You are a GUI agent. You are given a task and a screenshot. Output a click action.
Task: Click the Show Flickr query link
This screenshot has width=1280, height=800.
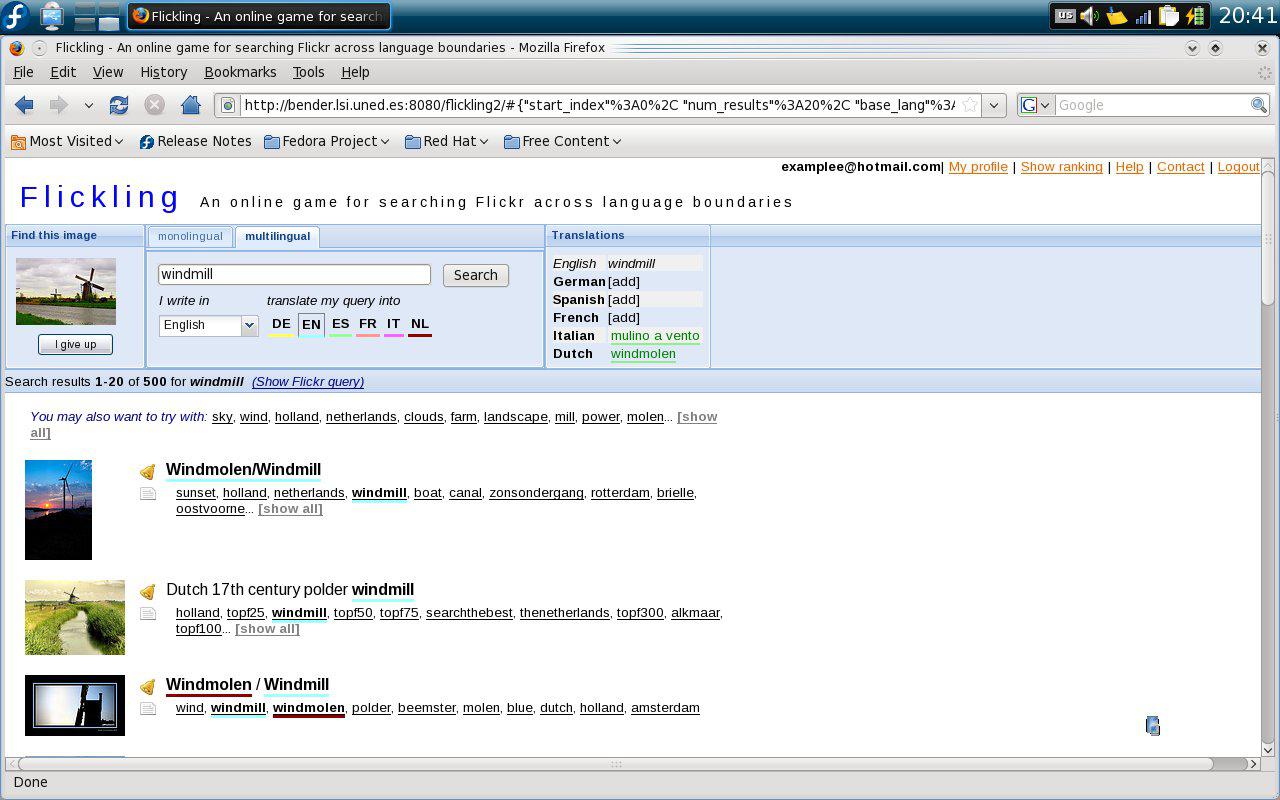coord(308,381)
